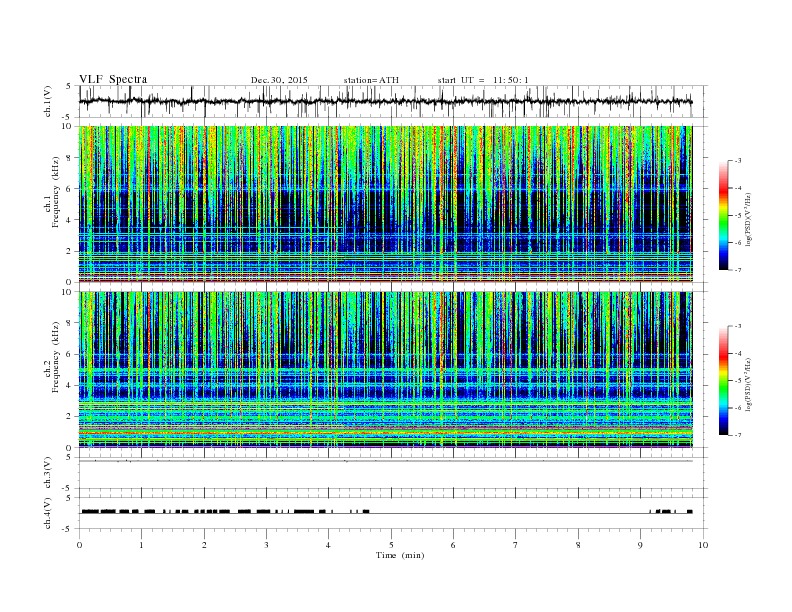Click the "ch.3(V)" axis label

(48, 473)
